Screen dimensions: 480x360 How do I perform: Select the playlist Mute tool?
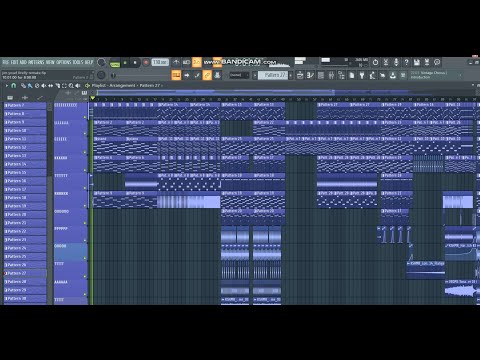pyautogui.click(x=44, y=86)
